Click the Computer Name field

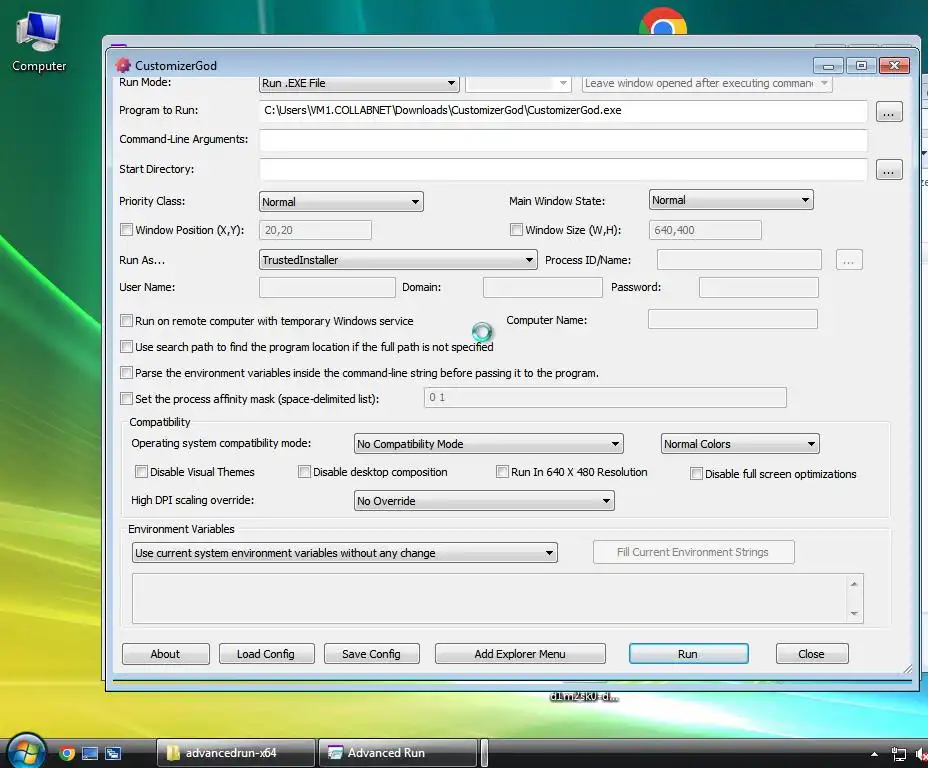[733, 319]
